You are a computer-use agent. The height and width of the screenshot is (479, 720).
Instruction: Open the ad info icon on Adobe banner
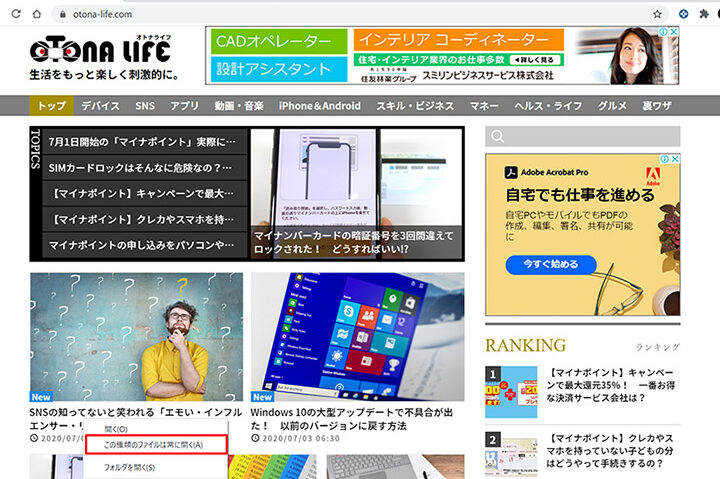coord(664,159)
